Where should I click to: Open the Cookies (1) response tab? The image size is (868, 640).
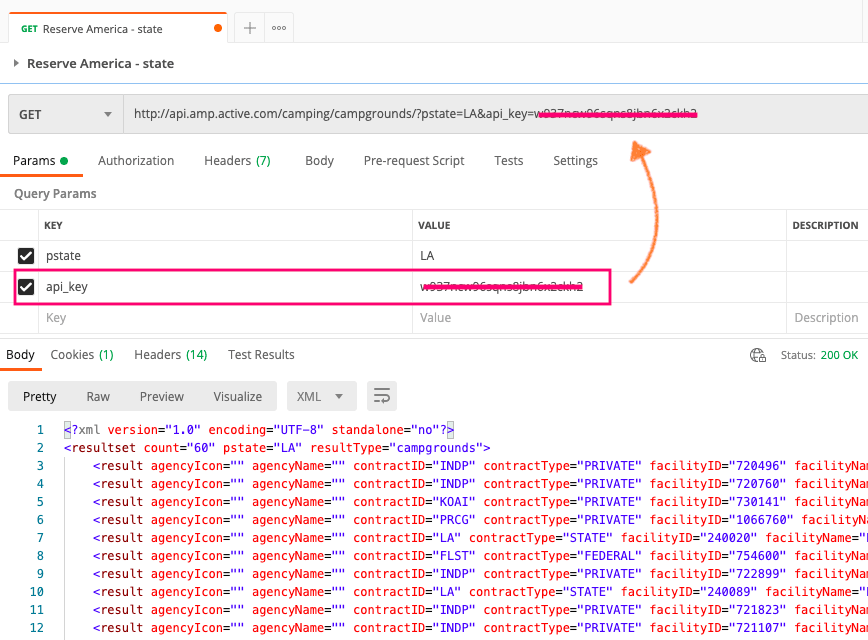(82, 355)
